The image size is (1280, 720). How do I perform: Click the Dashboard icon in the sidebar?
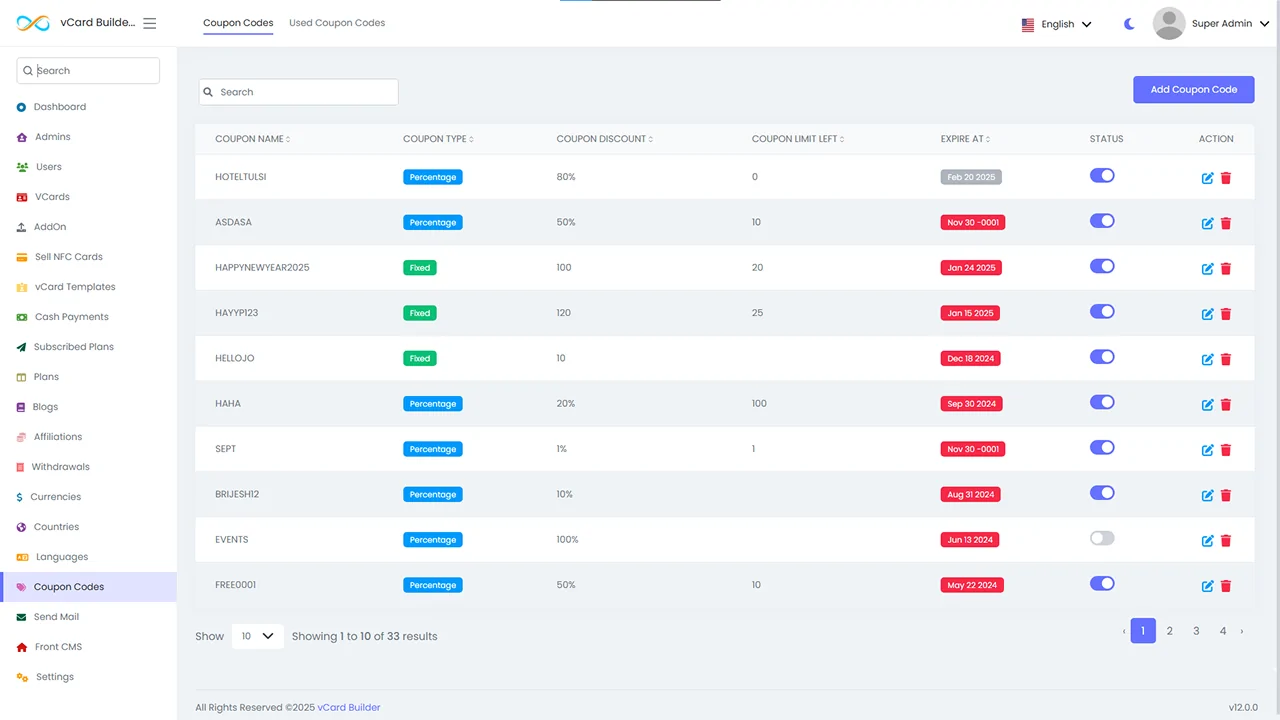click(21, 107)
